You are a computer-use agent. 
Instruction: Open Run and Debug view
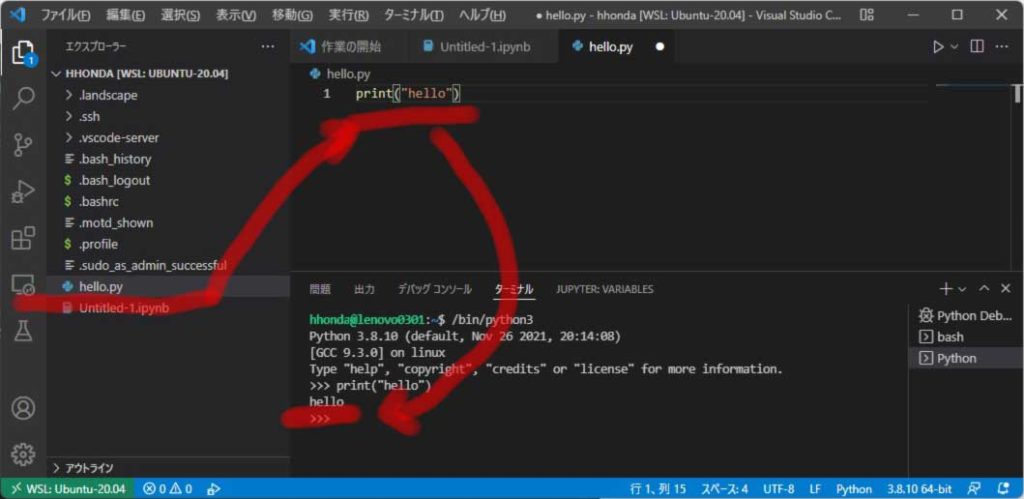click(x=22, y=191)
